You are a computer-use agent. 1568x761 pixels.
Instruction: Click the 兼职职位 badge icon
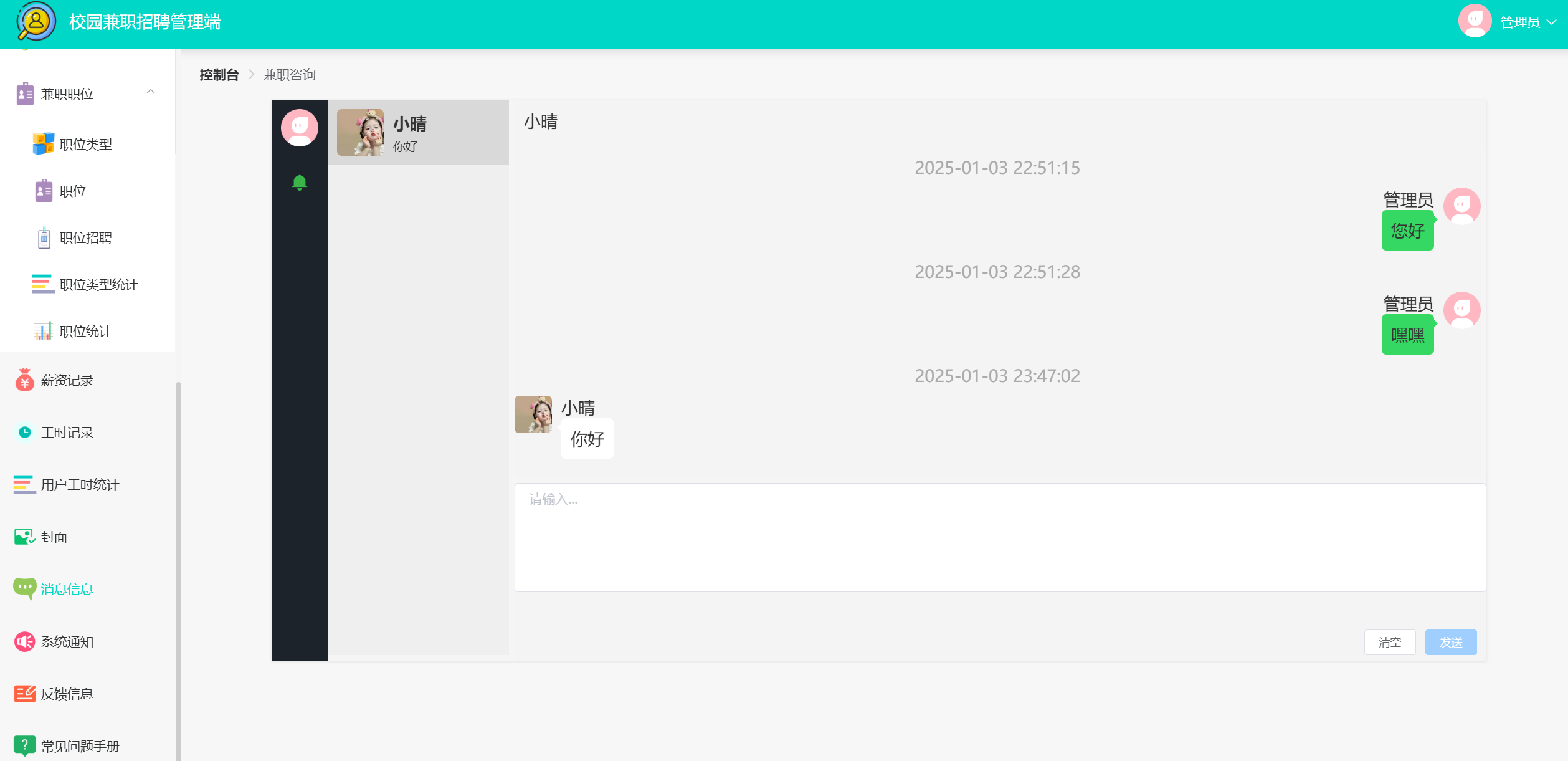(25, 93)
